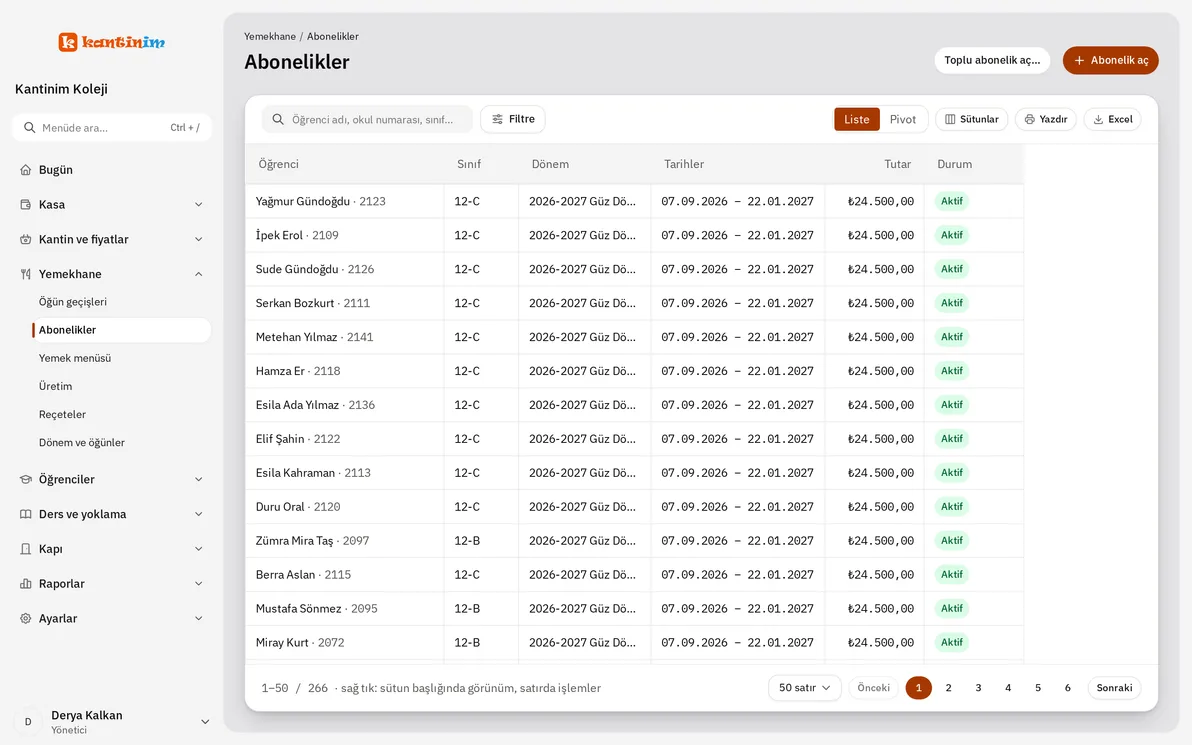Open the Sütunlar column chooser
The width and height of the screenshot is (1192, 745).
[x=972, y=119]
